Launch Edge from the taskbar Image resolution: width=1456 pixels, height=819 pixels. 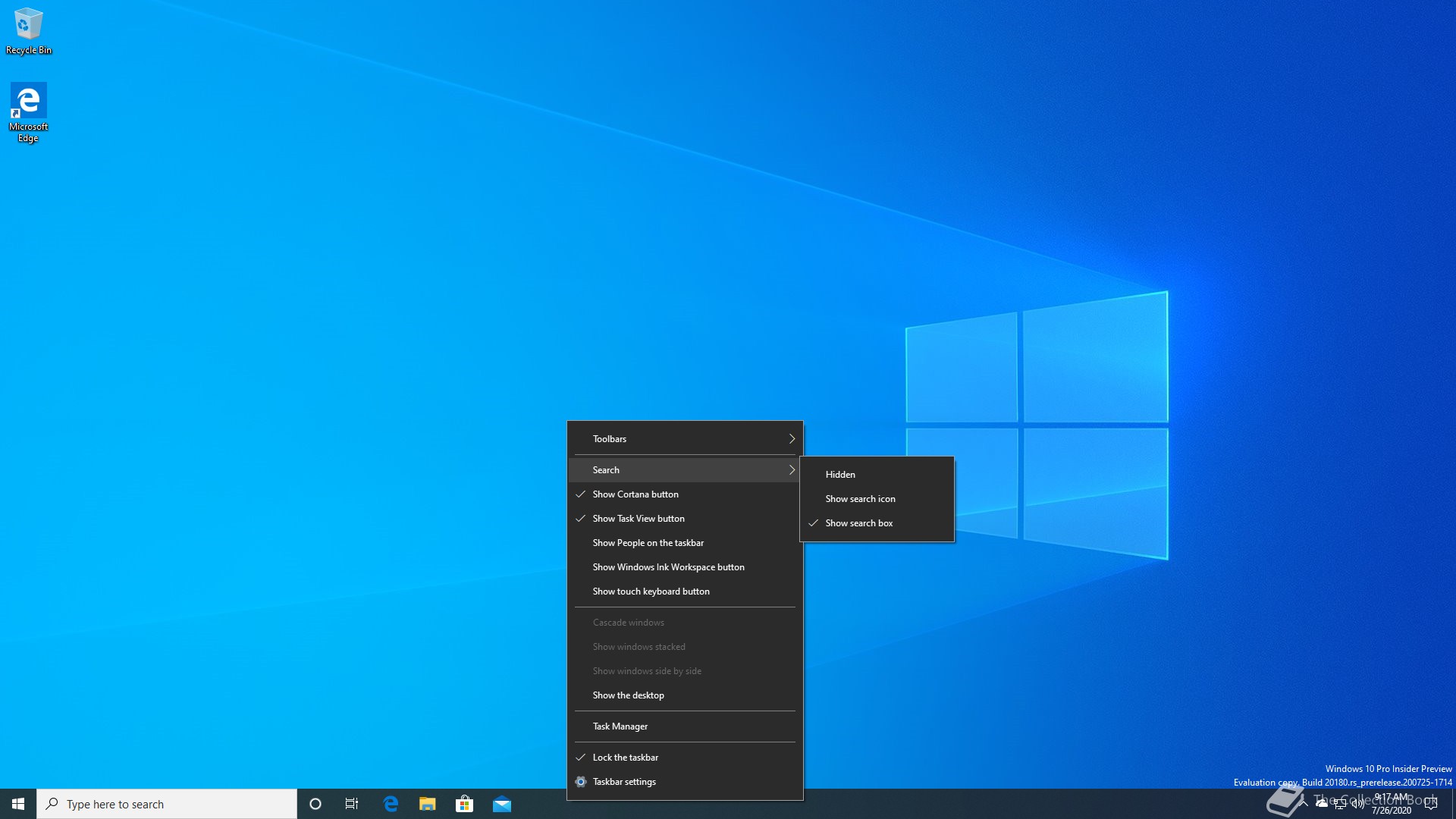pos(391,804)
